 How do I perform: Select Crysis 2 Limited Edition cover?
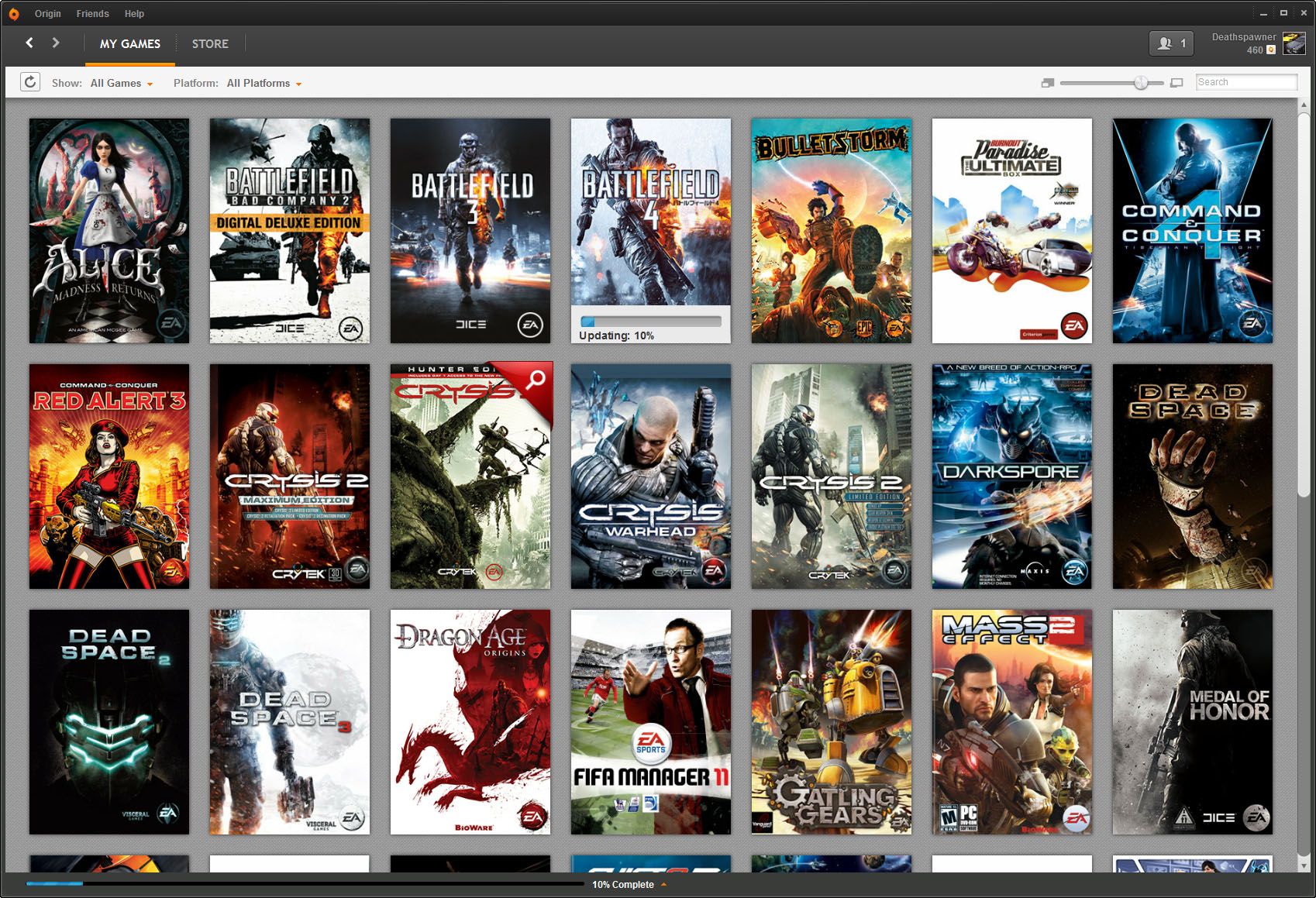[x=832, y=477]
